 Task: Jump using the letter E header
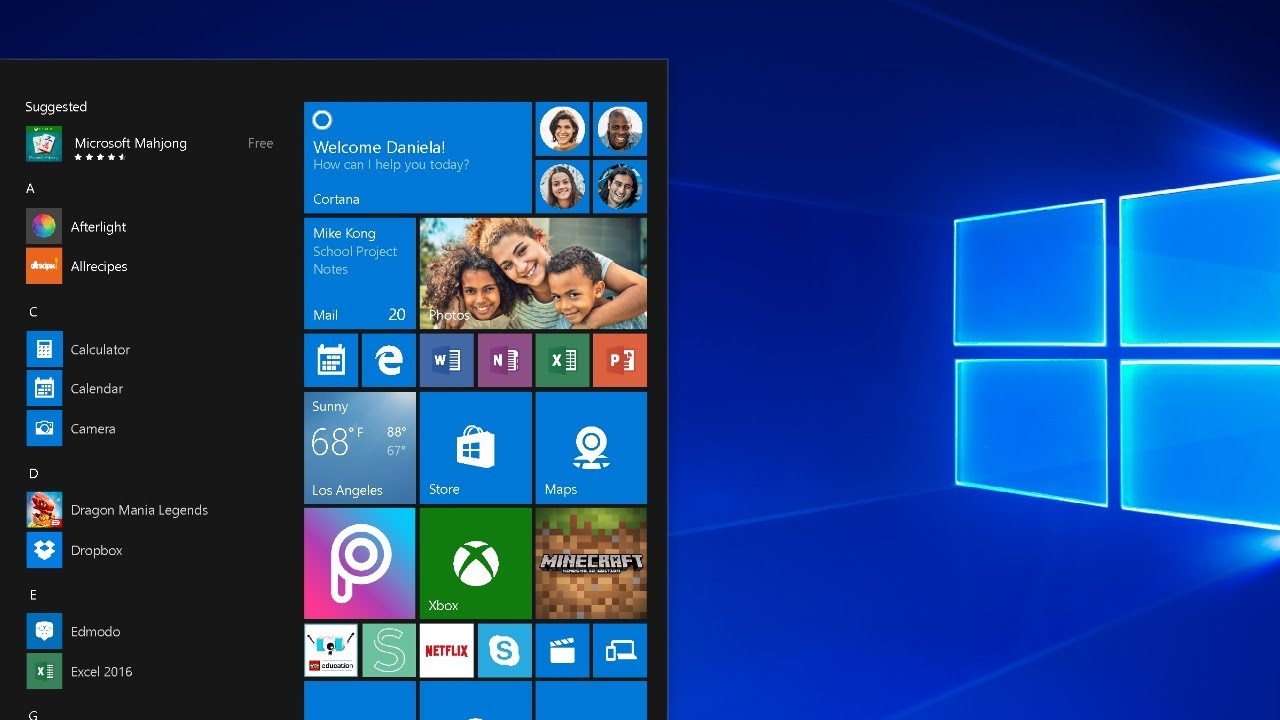(x=33, y=595)
